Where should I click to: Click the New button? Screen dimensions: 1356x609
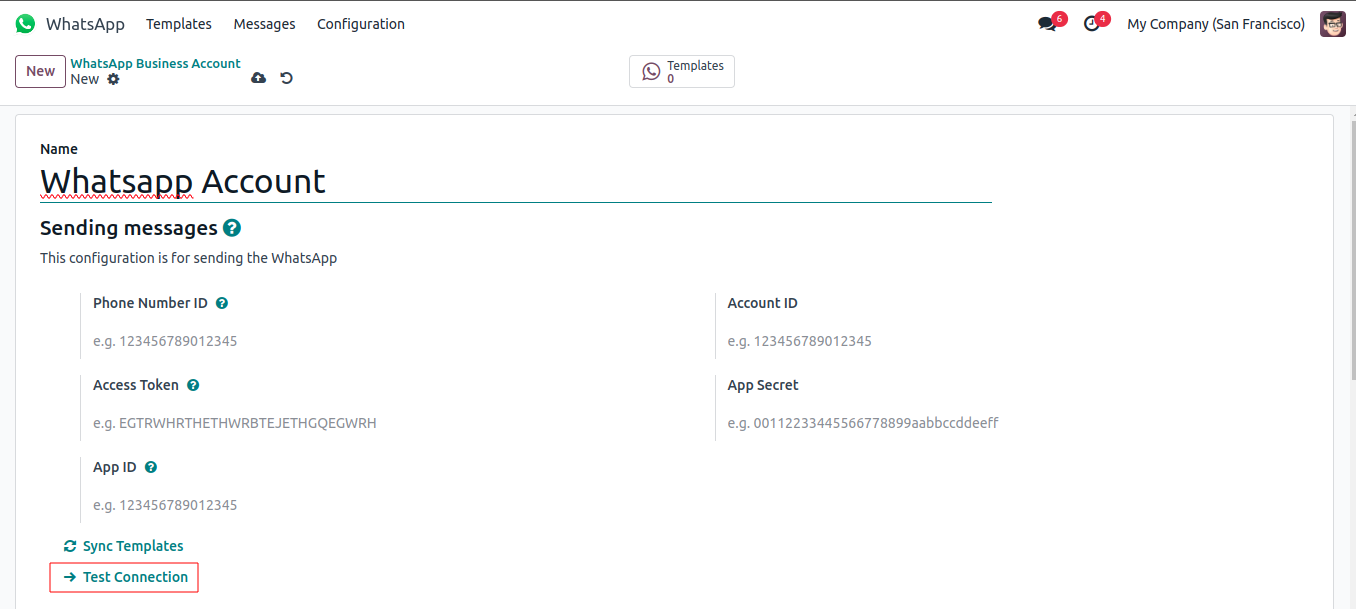click(41, 71)
